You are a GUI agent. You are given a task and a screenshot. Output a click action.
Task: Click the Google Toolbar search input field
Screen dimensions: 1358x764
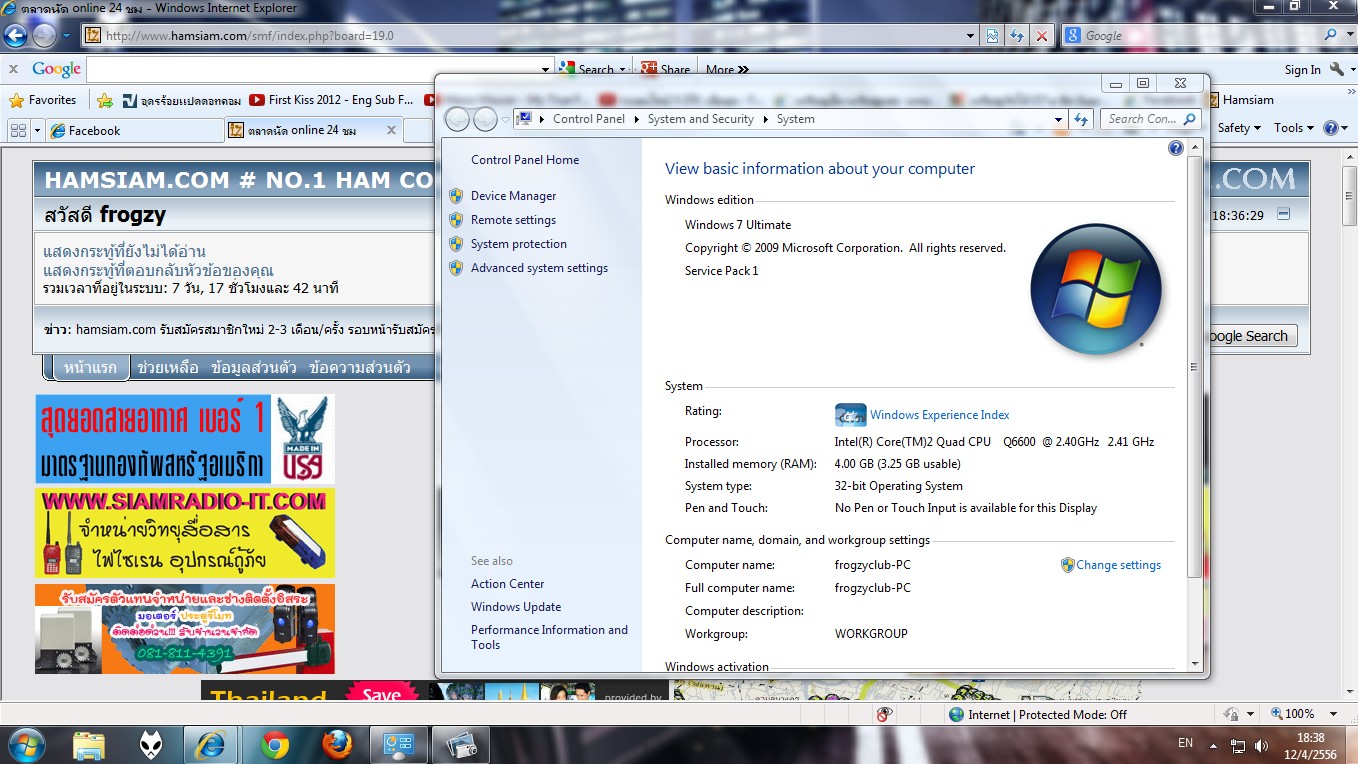(313, 70)
